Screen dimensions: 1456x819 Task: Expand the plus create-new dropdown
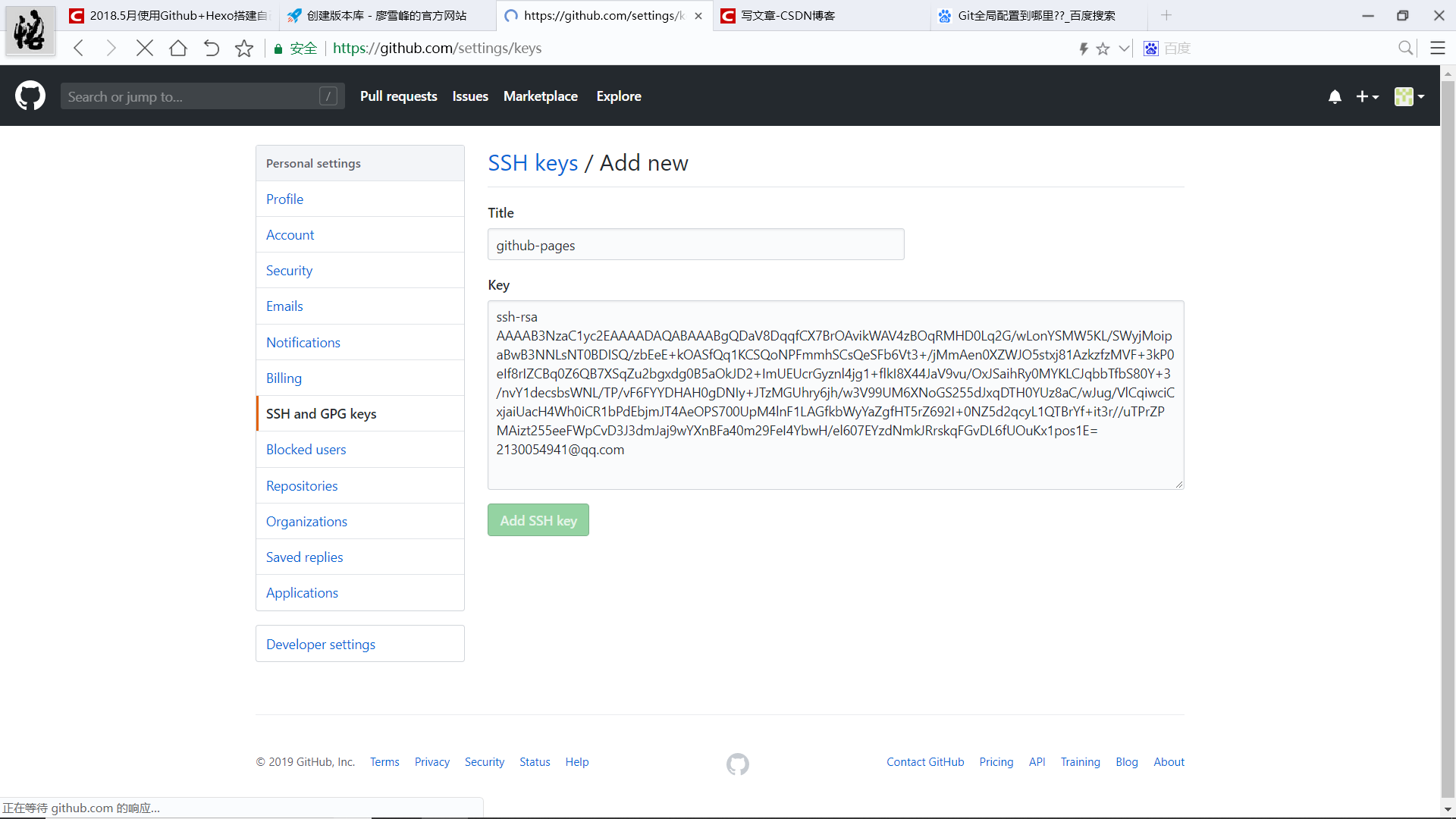(x=1367, y=96)
